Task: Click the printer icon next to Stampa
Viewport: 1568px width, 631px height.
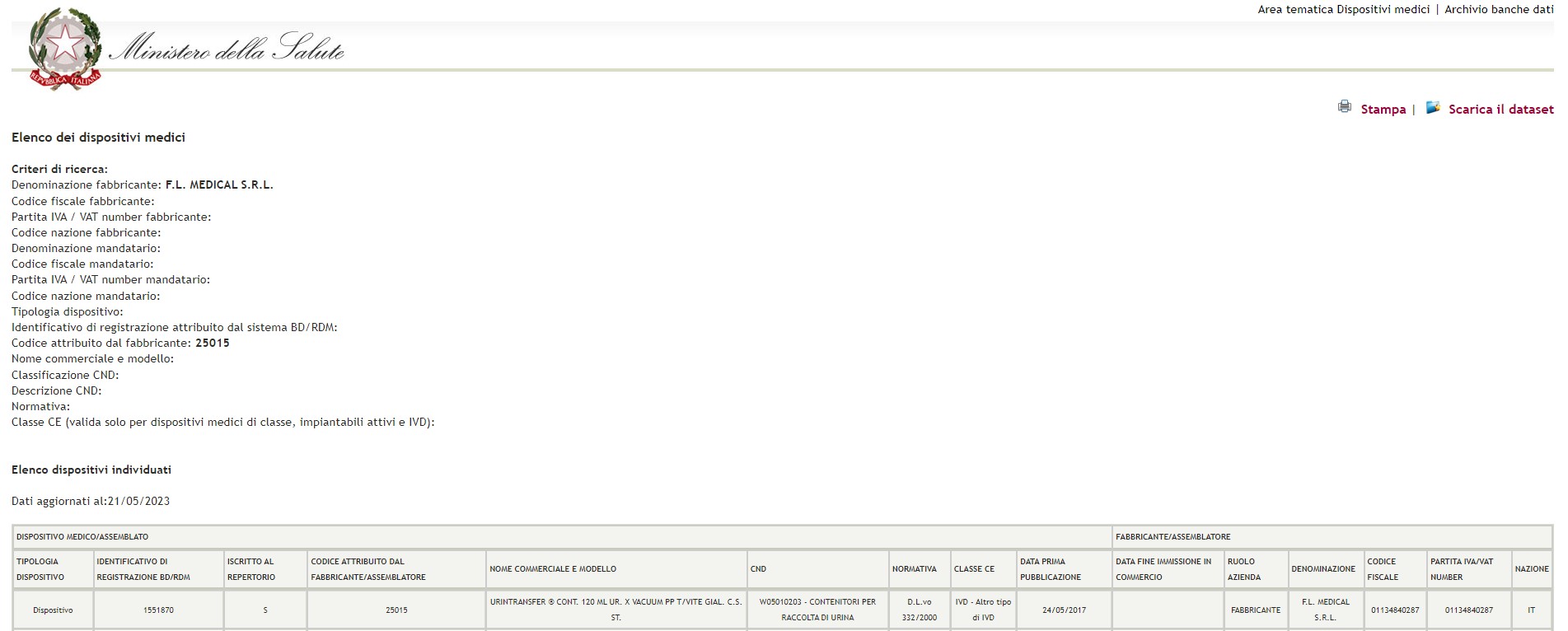Action: pos(1345,107)
